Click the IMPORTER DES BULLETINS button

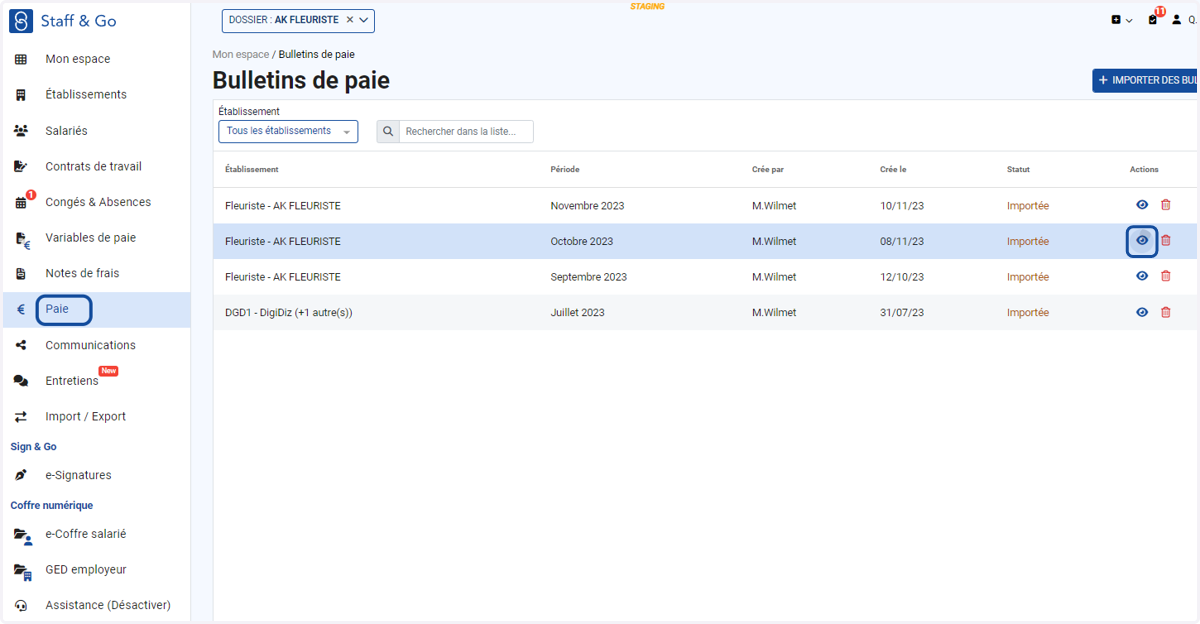coord(1146,80)
